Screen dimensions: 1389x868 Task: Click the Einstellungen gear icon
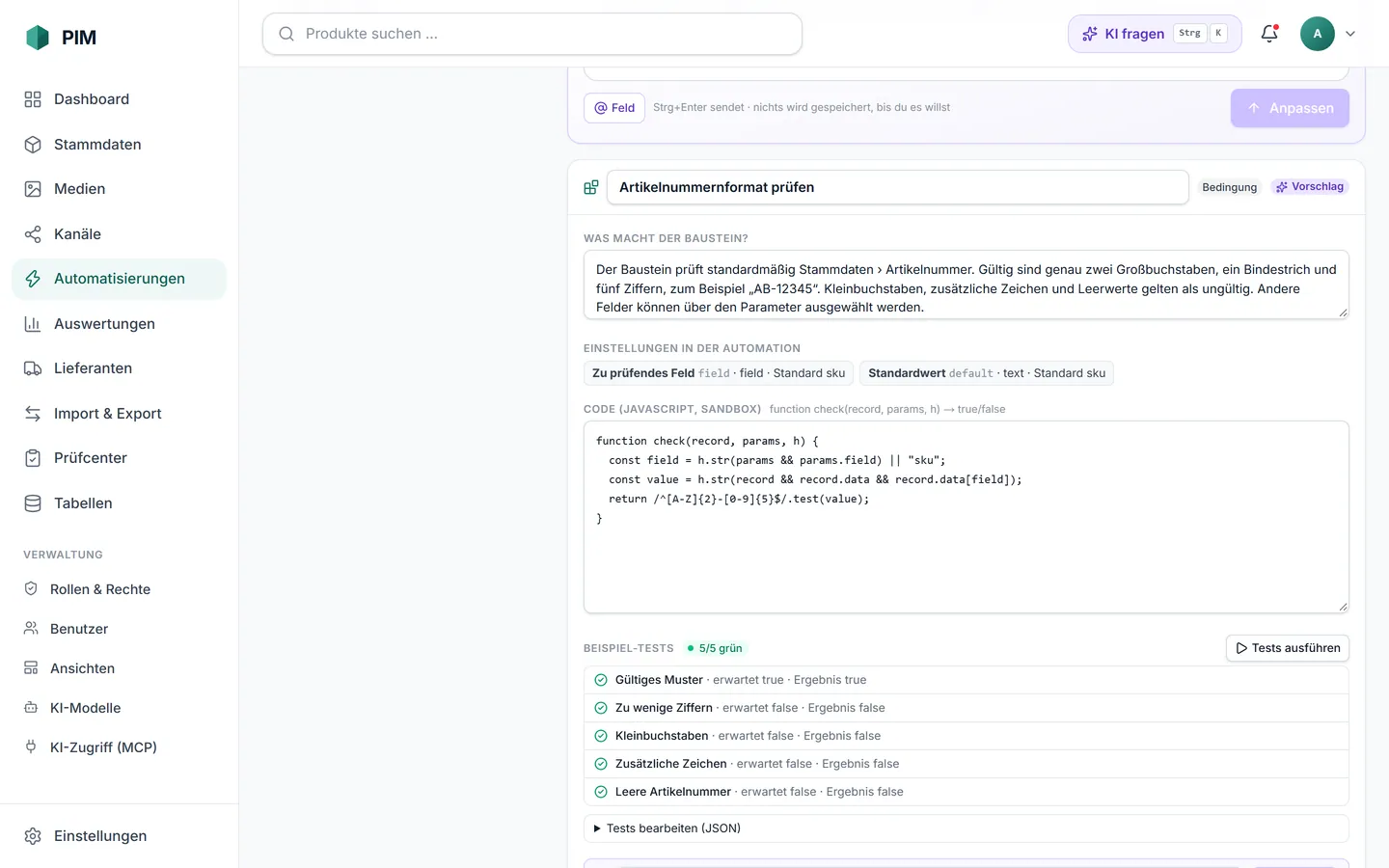click(x=33, y=836)
